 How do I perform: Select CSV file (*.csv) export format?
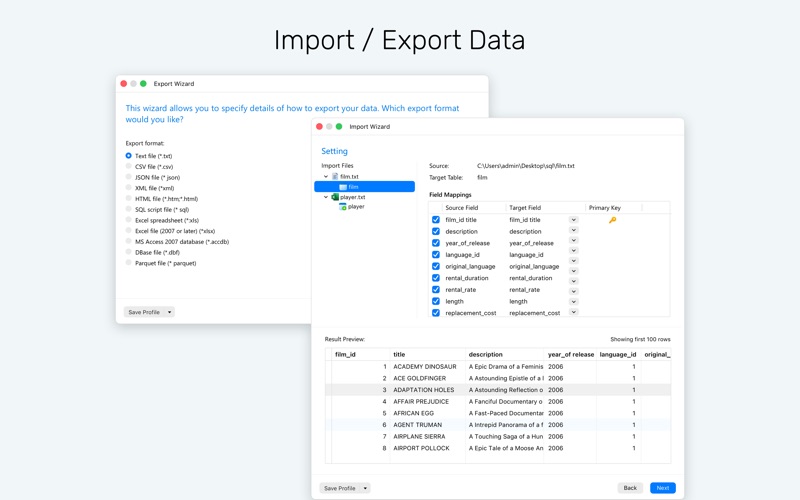pos(129,166)
